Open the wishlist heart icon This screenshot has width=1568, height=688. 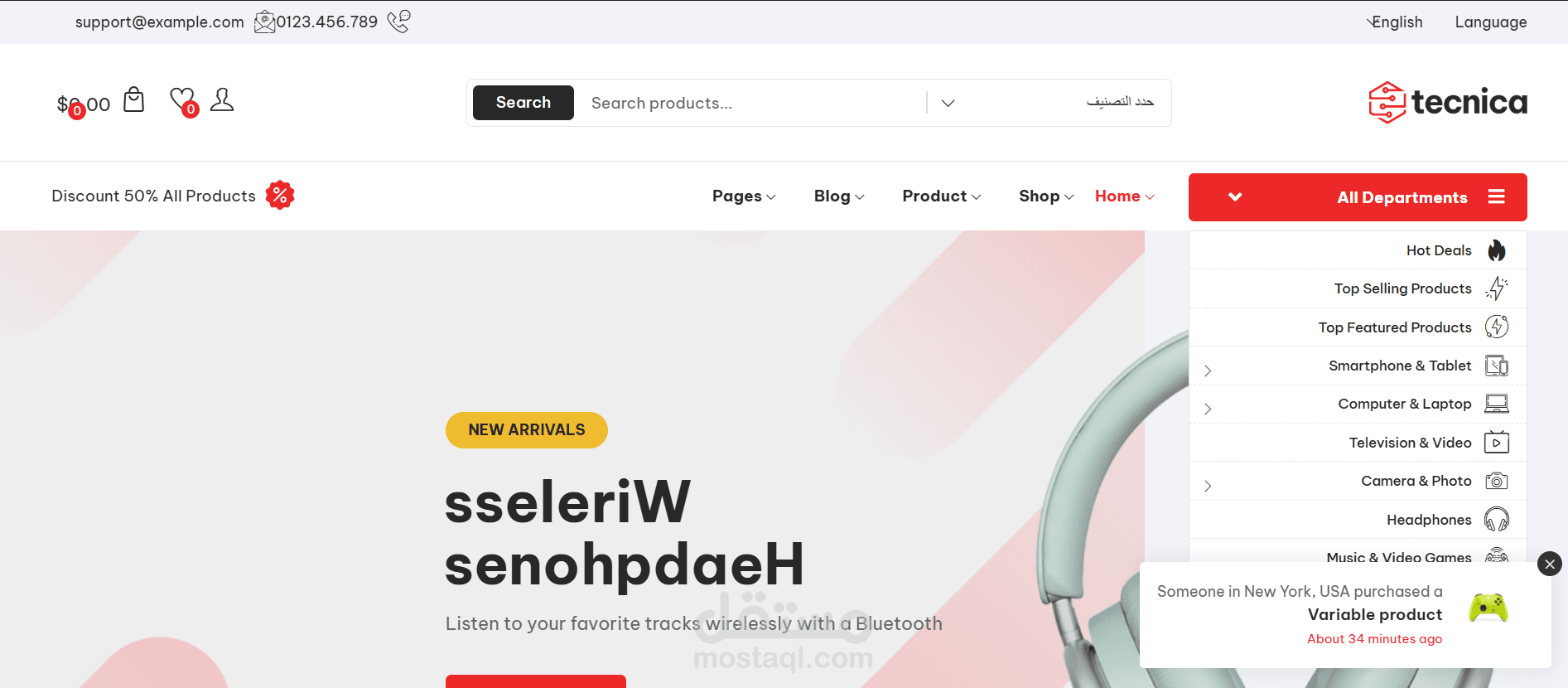click(183, 101)
